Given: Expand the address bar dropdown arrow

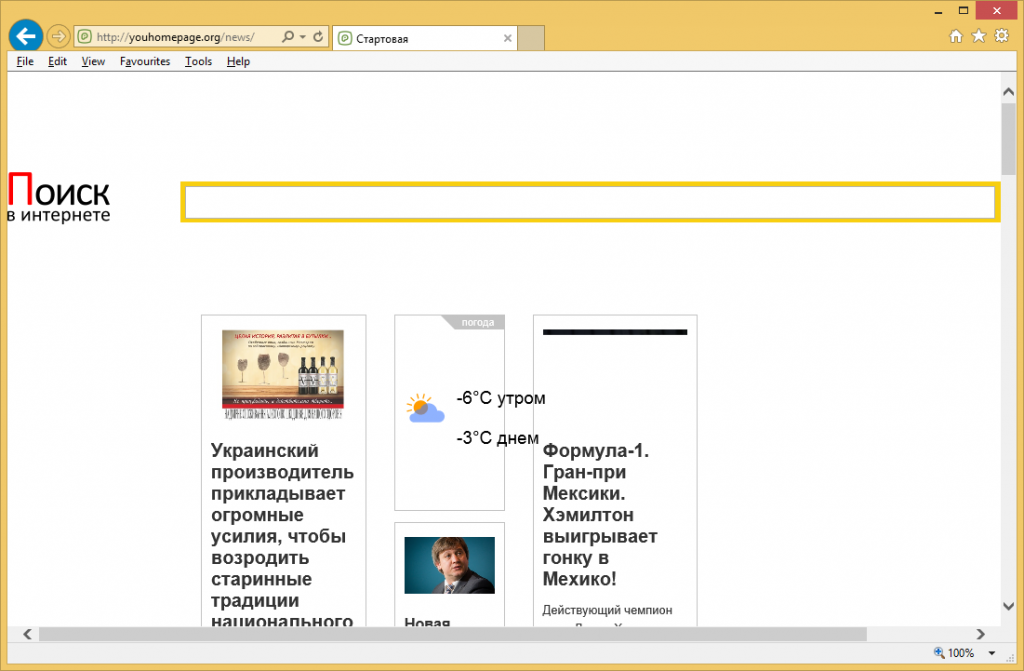Looking at the screenshot, I should (x=303, y=37).
